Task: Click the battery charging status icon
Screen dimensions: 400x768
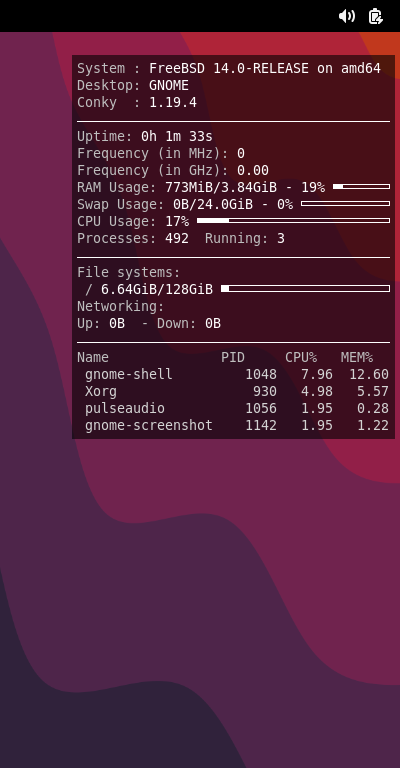Action: tap(376, 16)
